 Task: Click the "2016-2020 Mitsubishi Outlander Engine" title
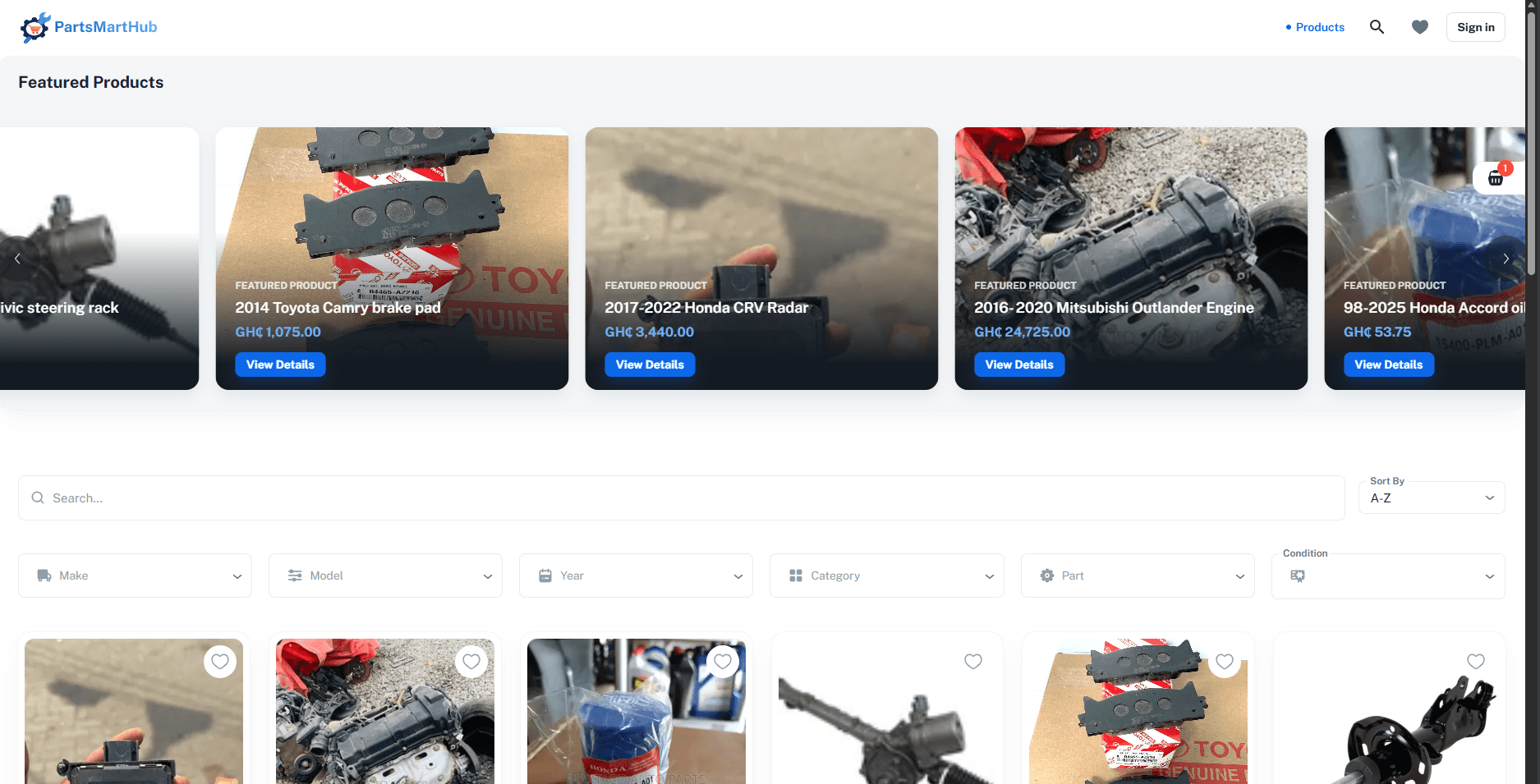tap(1114, 308)
